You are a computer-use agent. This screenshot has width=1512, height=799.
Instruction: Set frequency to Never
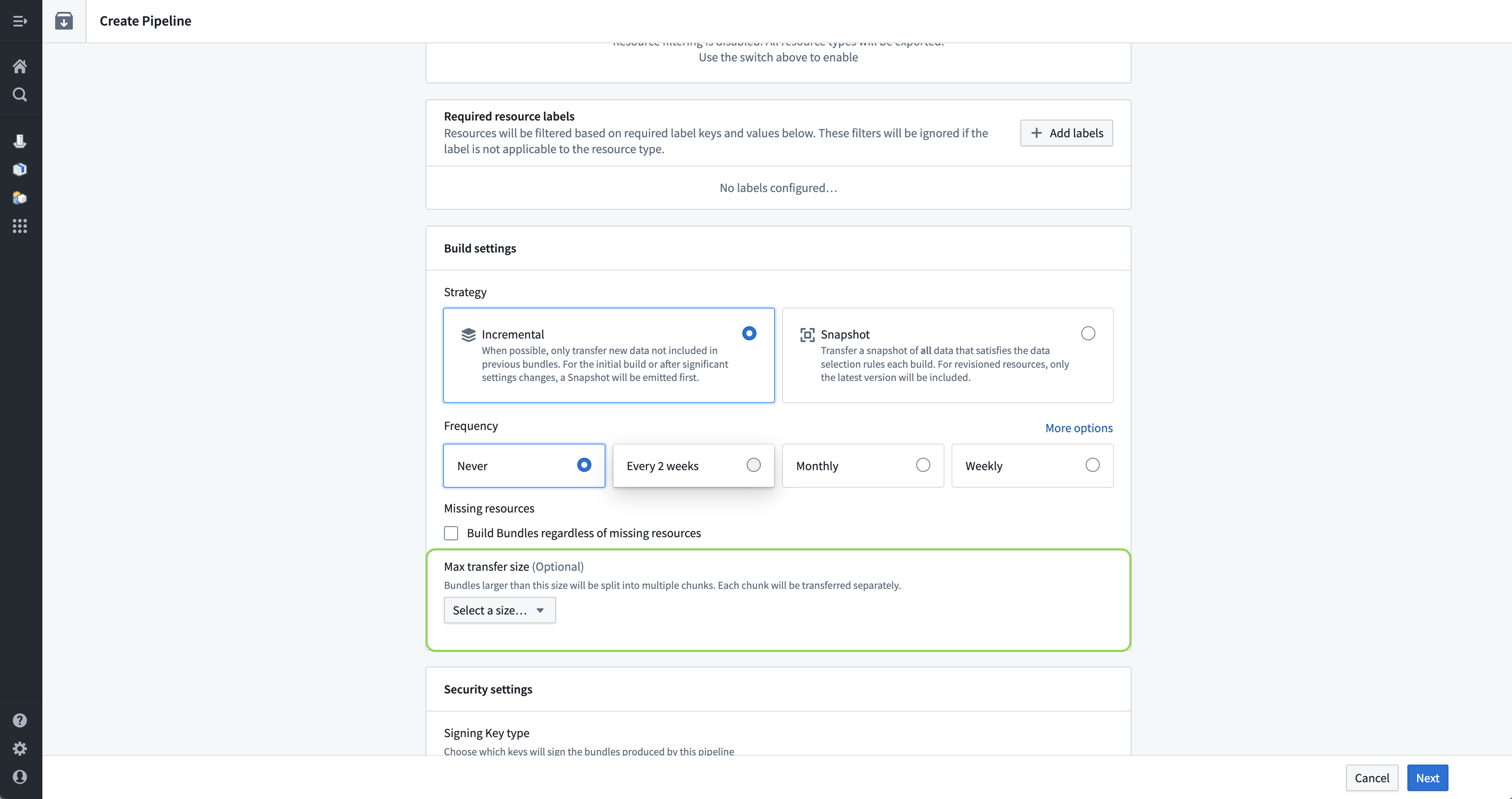[x=524, y=466]
